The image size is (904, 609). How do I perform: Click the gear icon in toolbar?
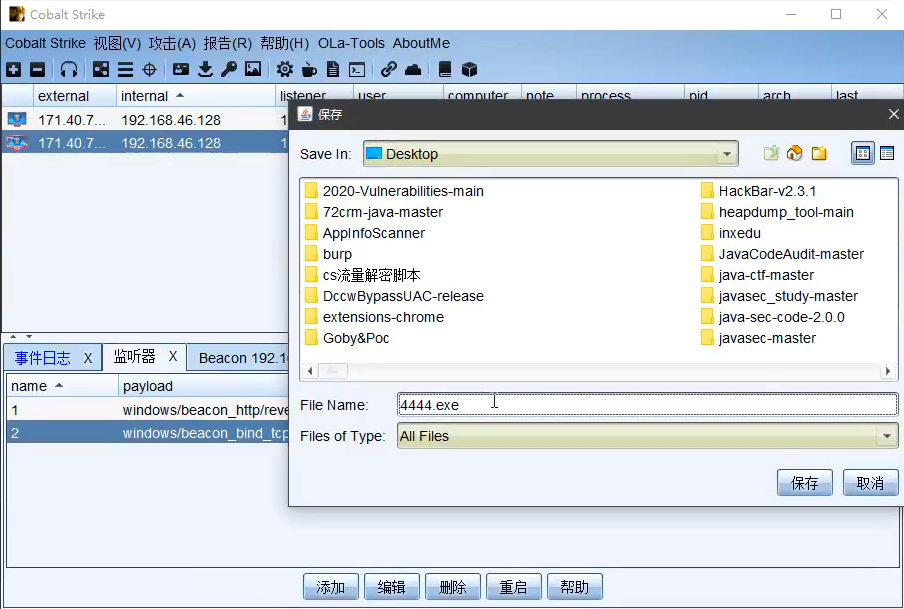tap(285, 69)
